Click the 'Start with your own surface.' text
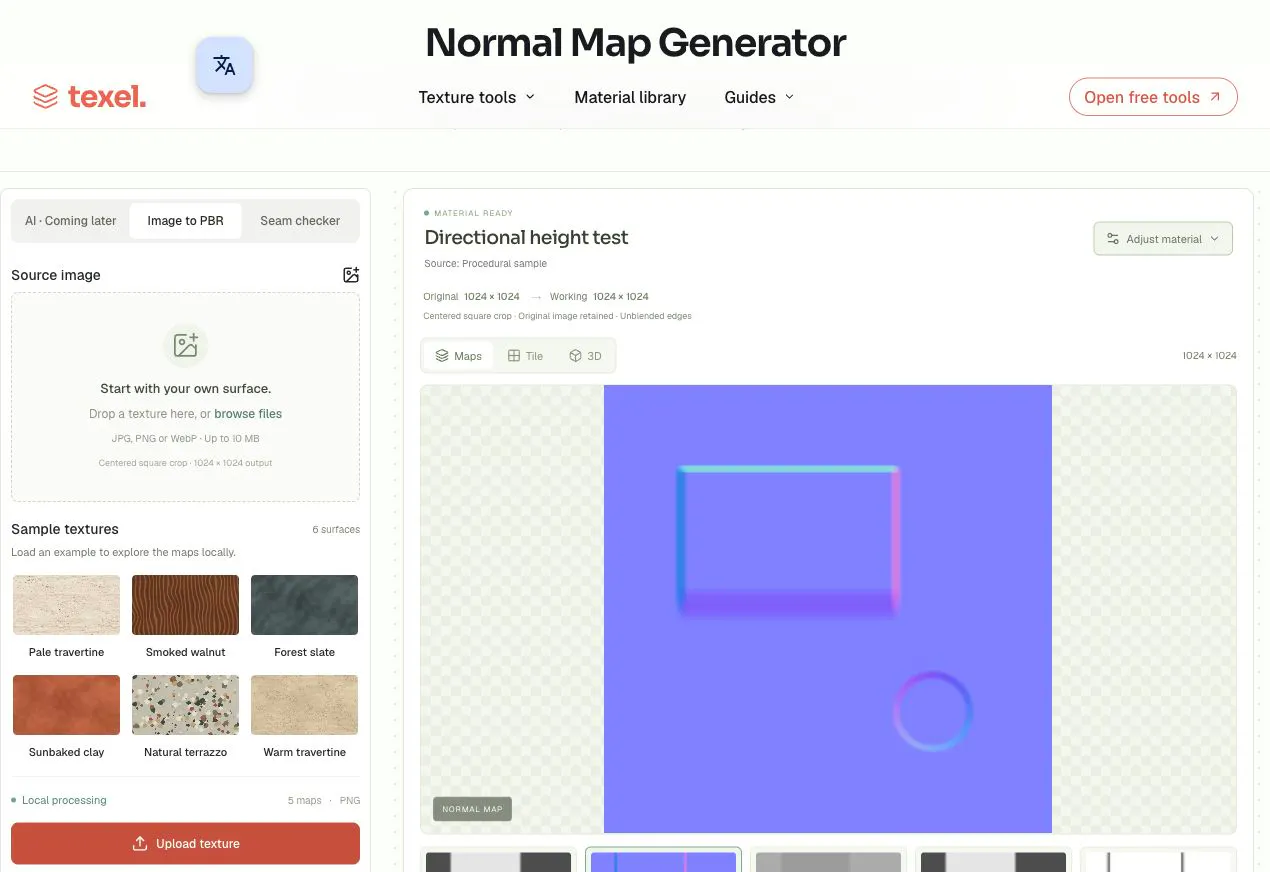The height and width of the screenshot is (872, 1270). tap(185, 388)
